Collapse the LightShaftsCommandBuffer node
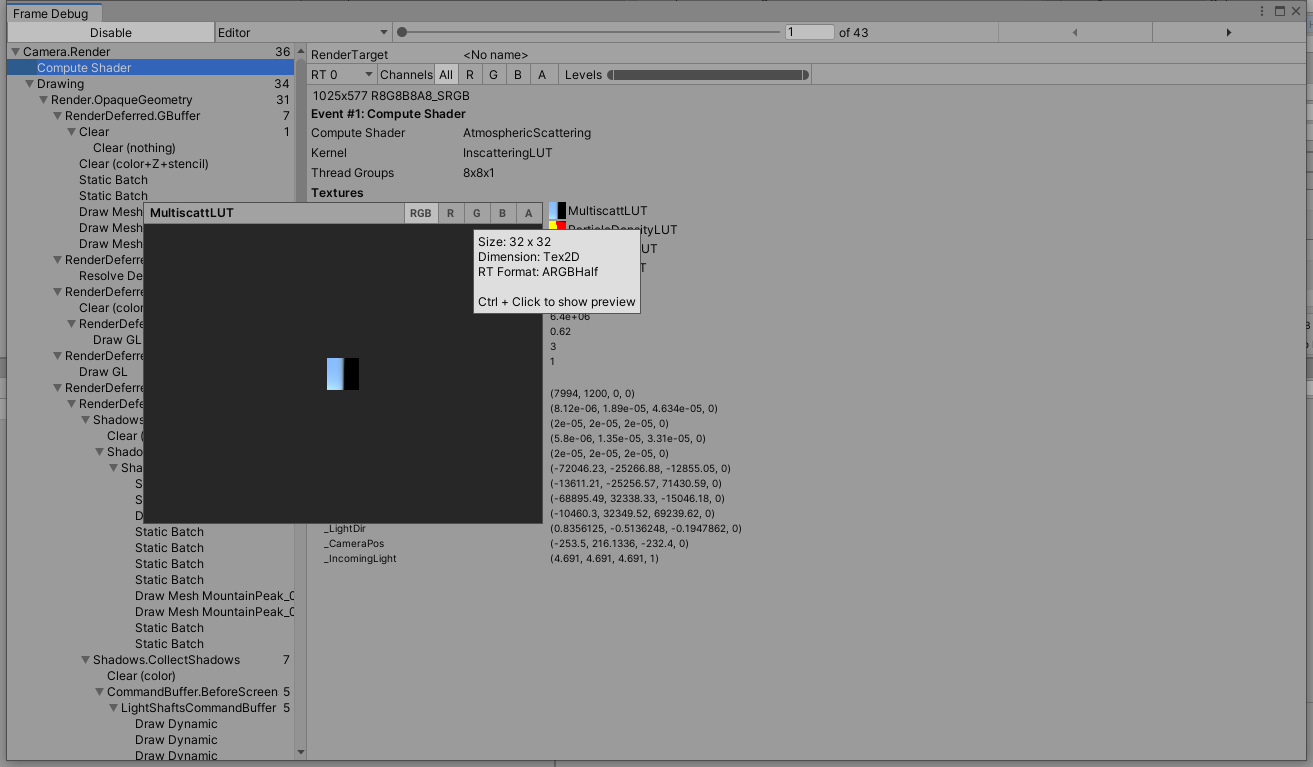 113,708
